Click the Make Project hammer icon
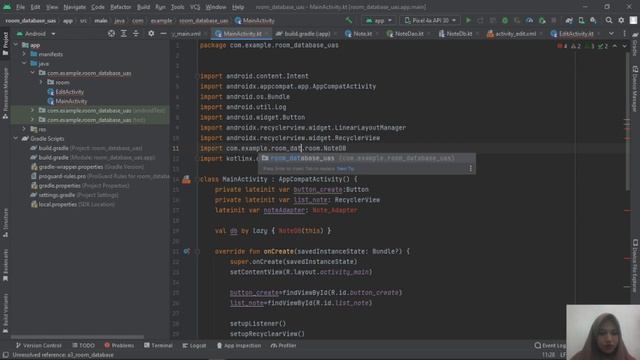 [x=349, y=20]
